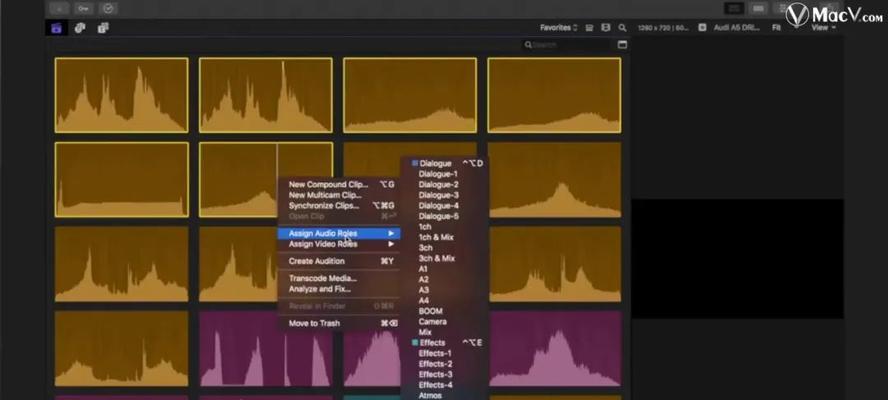Screen dimensions: 888x400
Task: Click the Import Media arrow button
Action: click(59, 8)
